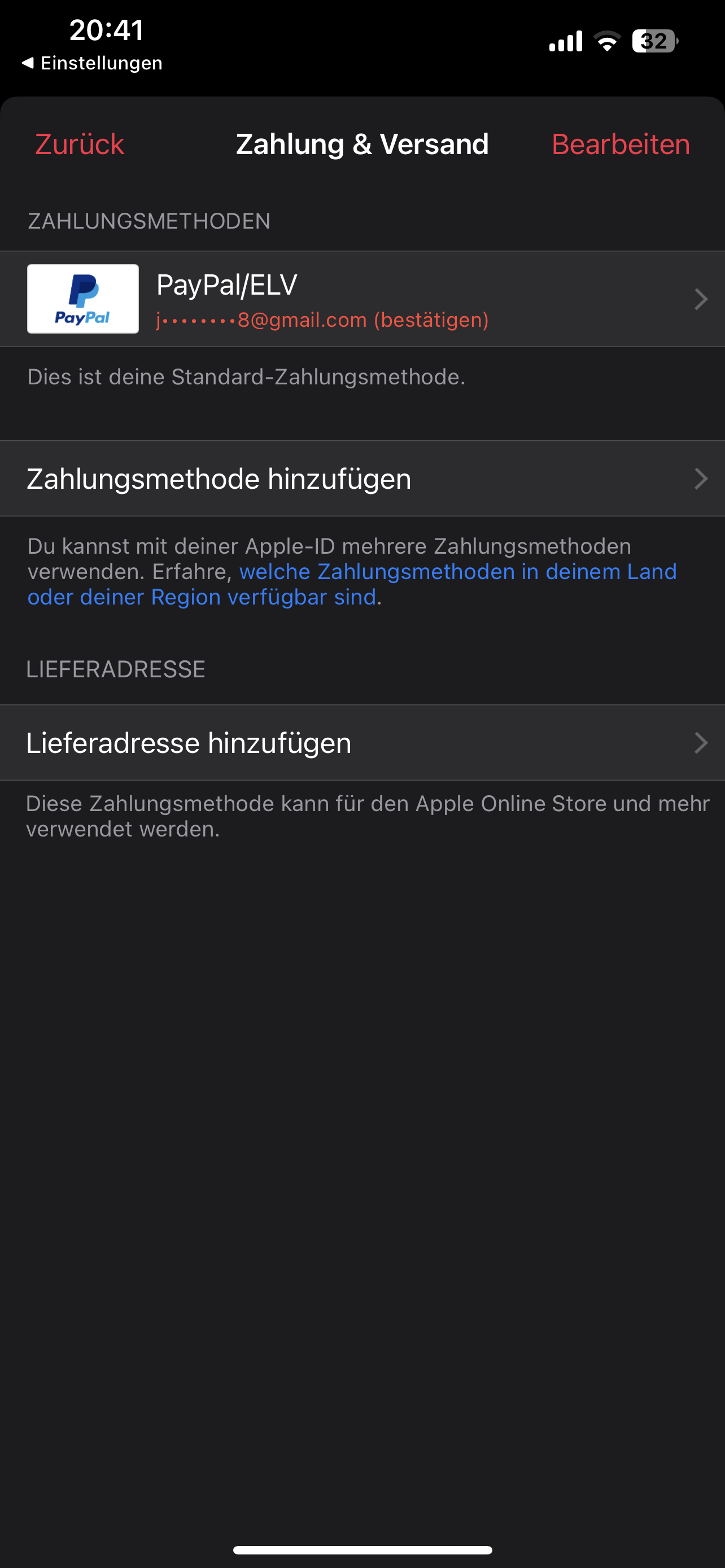Viewport: 725px width, 1568px height.
Task: Tap the back arrow beside Einstellungen
Action: click(x=28, y=63)
